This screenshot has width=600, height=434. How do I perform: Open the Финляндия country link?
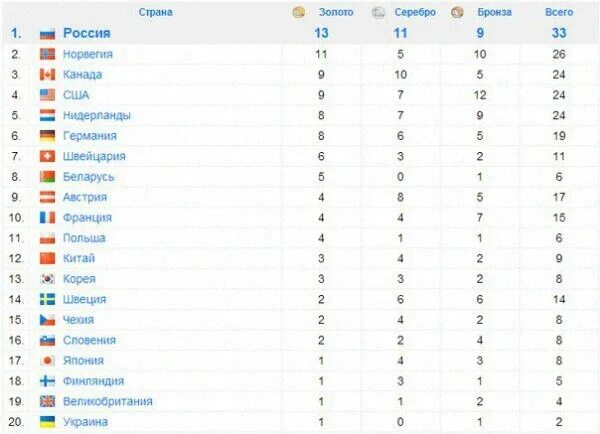coord(93,381)
